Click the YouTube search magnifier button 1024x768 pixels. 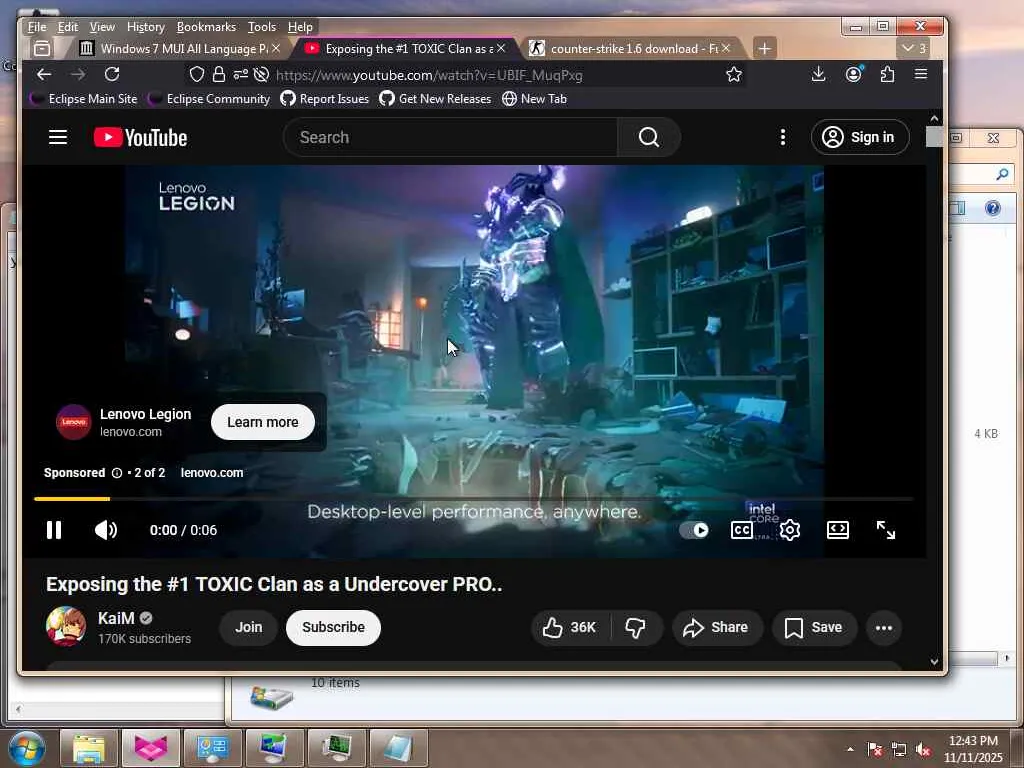(648, 137)
